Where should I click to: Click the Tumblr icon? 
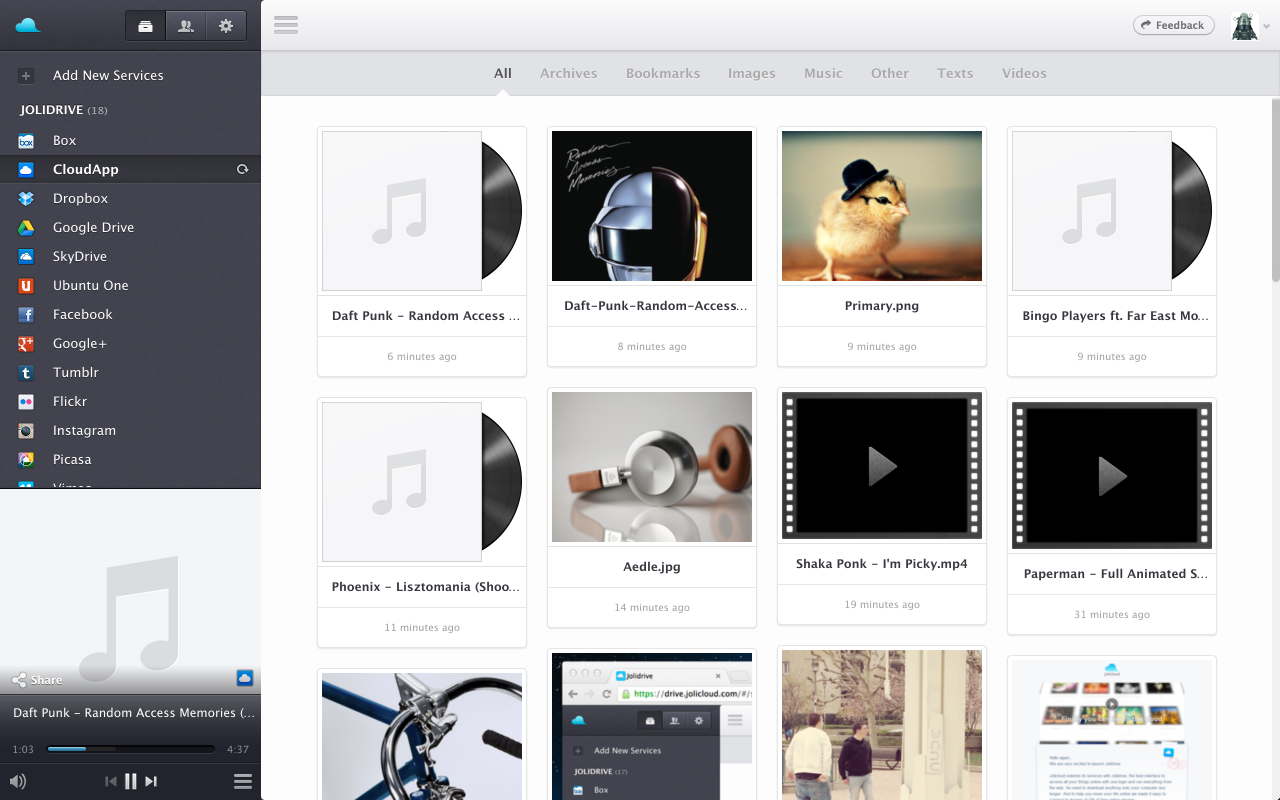coord(27,373)
